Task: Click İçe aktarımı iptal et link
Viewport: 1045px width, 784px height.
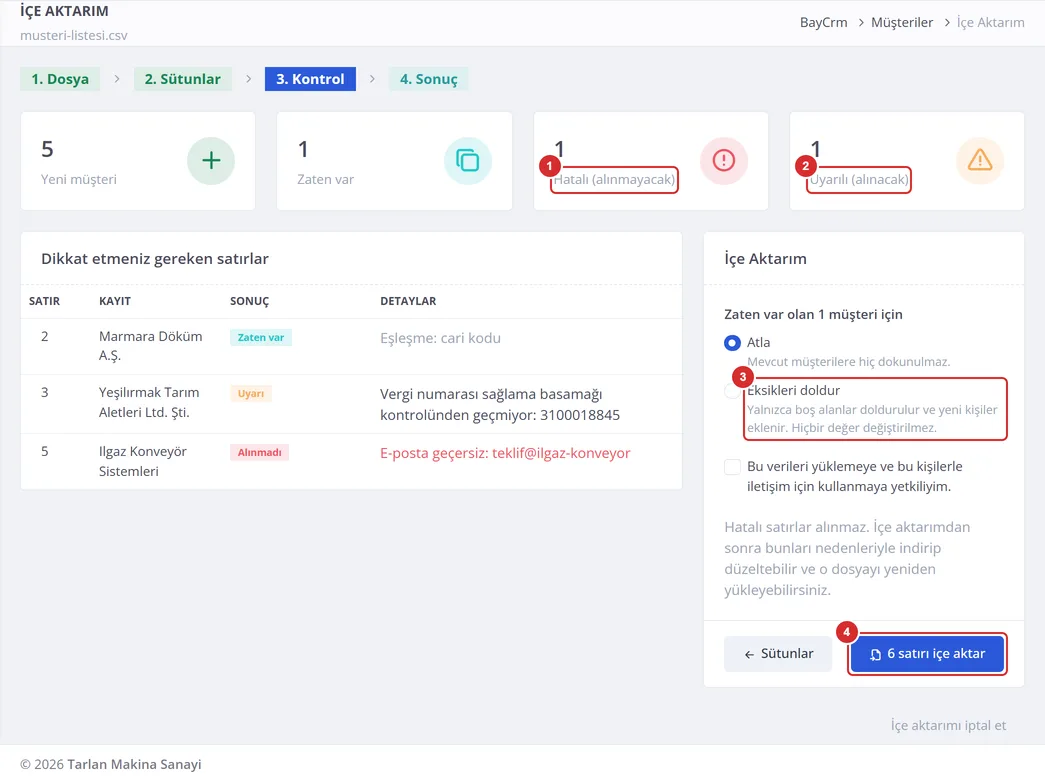Action: point(948,725)
